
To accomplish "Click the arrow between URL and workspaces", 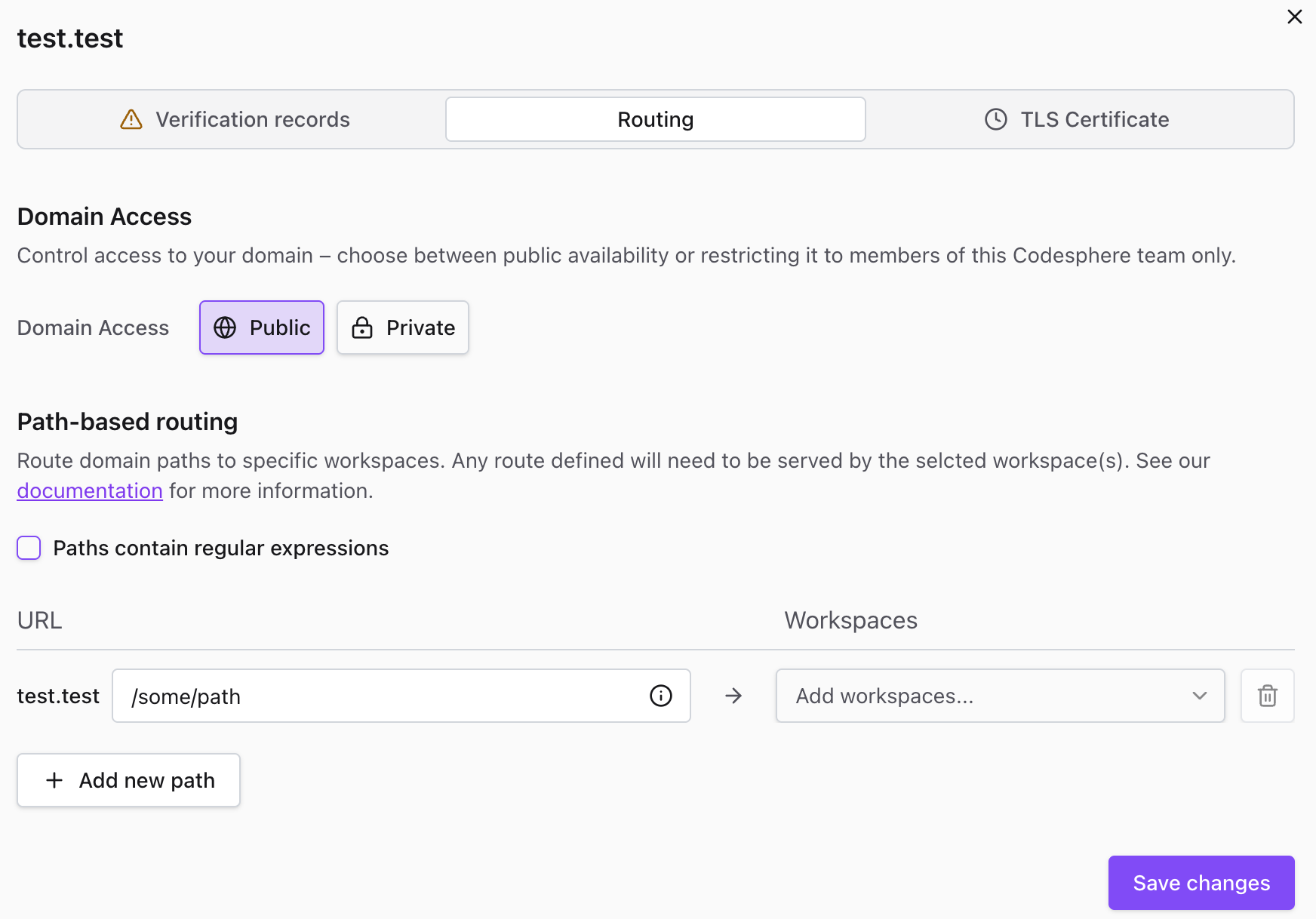I will coord(733,696).
